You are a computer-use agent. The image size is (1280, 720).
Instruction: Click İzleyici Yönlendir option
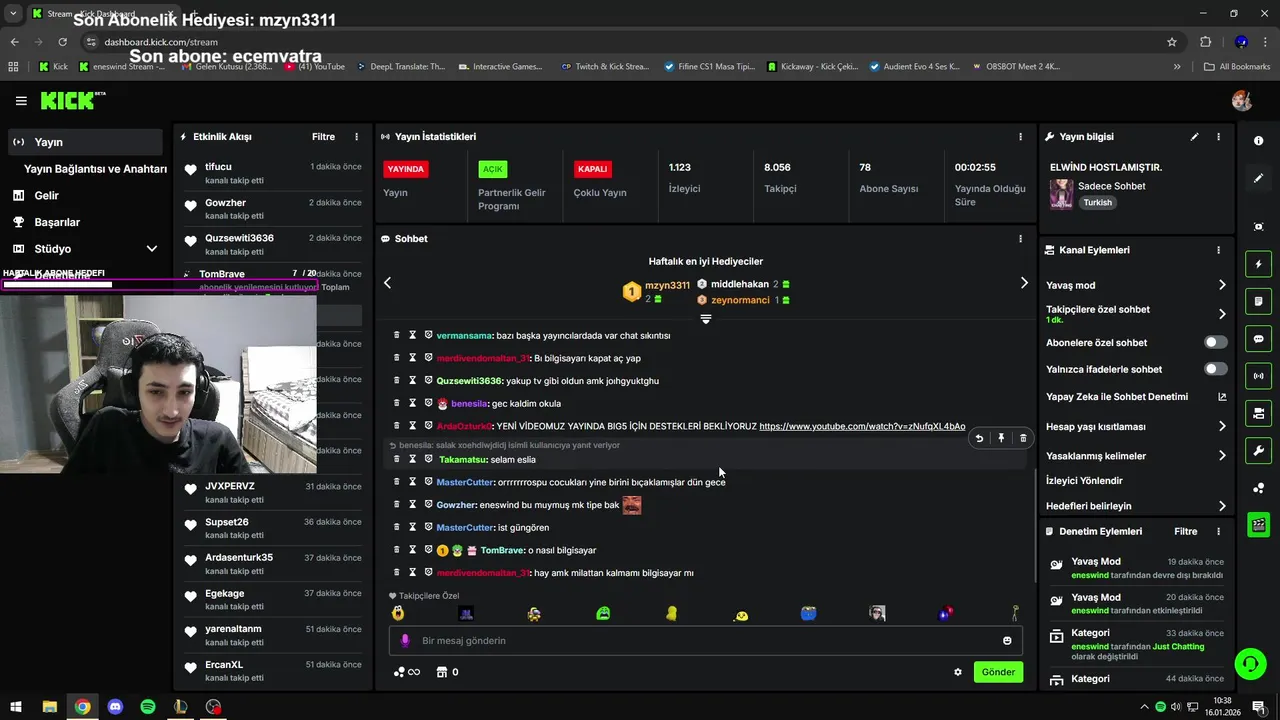1084,481
